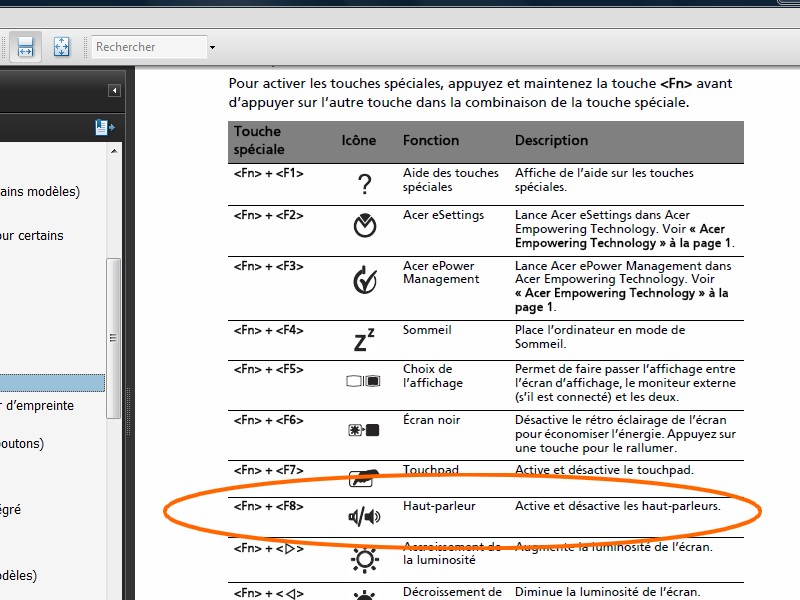Open the Rechercher search options dropdown arrow

pos(212,47)
